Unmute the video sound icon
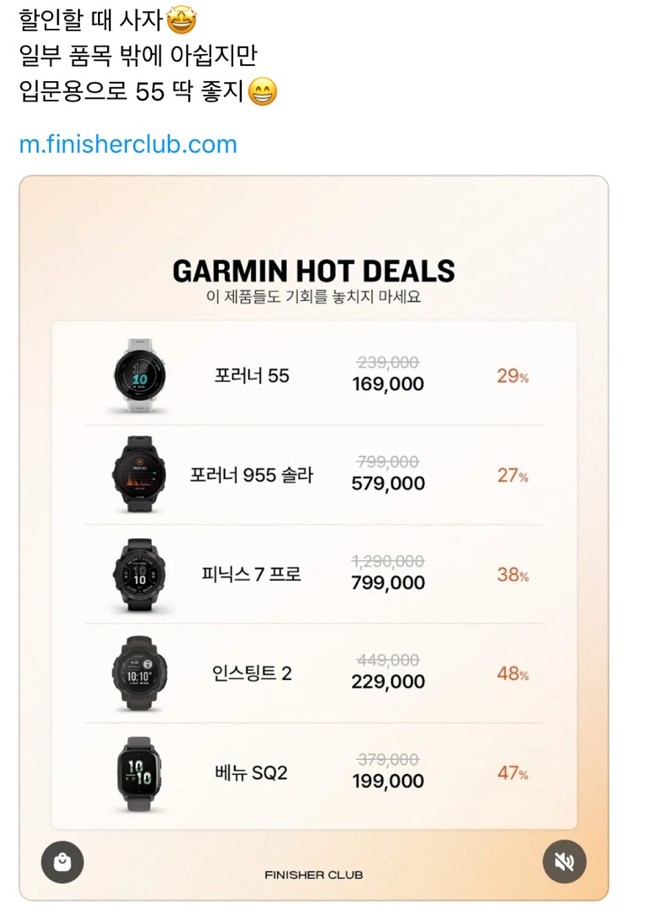 [564, 862]
